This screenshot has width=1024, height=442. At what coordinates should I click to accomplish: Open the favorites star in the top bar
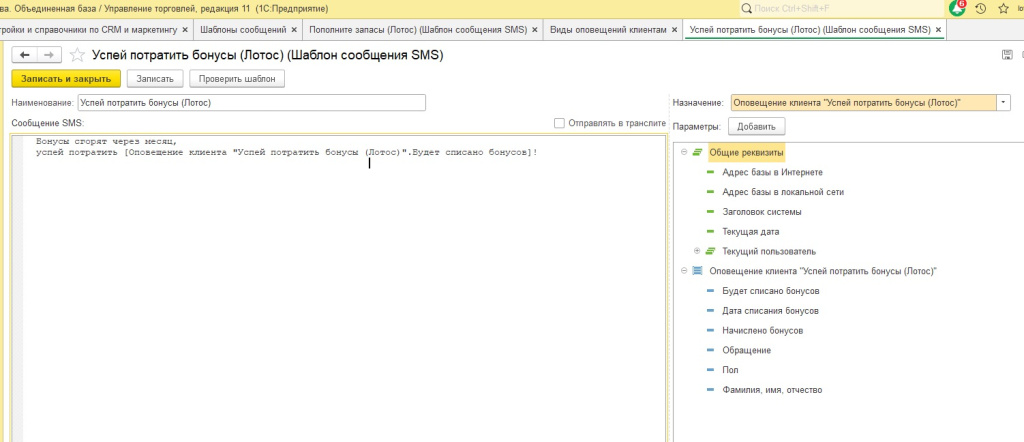pyautogui.click(x=1003, y=8)
